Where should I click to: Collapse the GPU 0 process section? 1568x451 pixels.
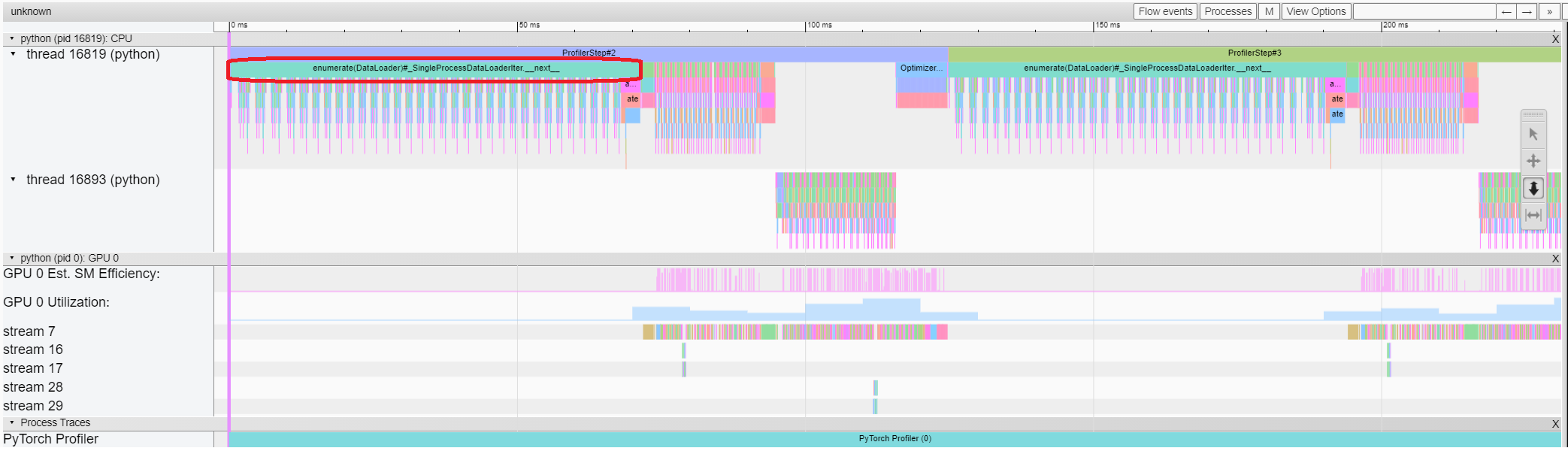[x=12, y=258]
